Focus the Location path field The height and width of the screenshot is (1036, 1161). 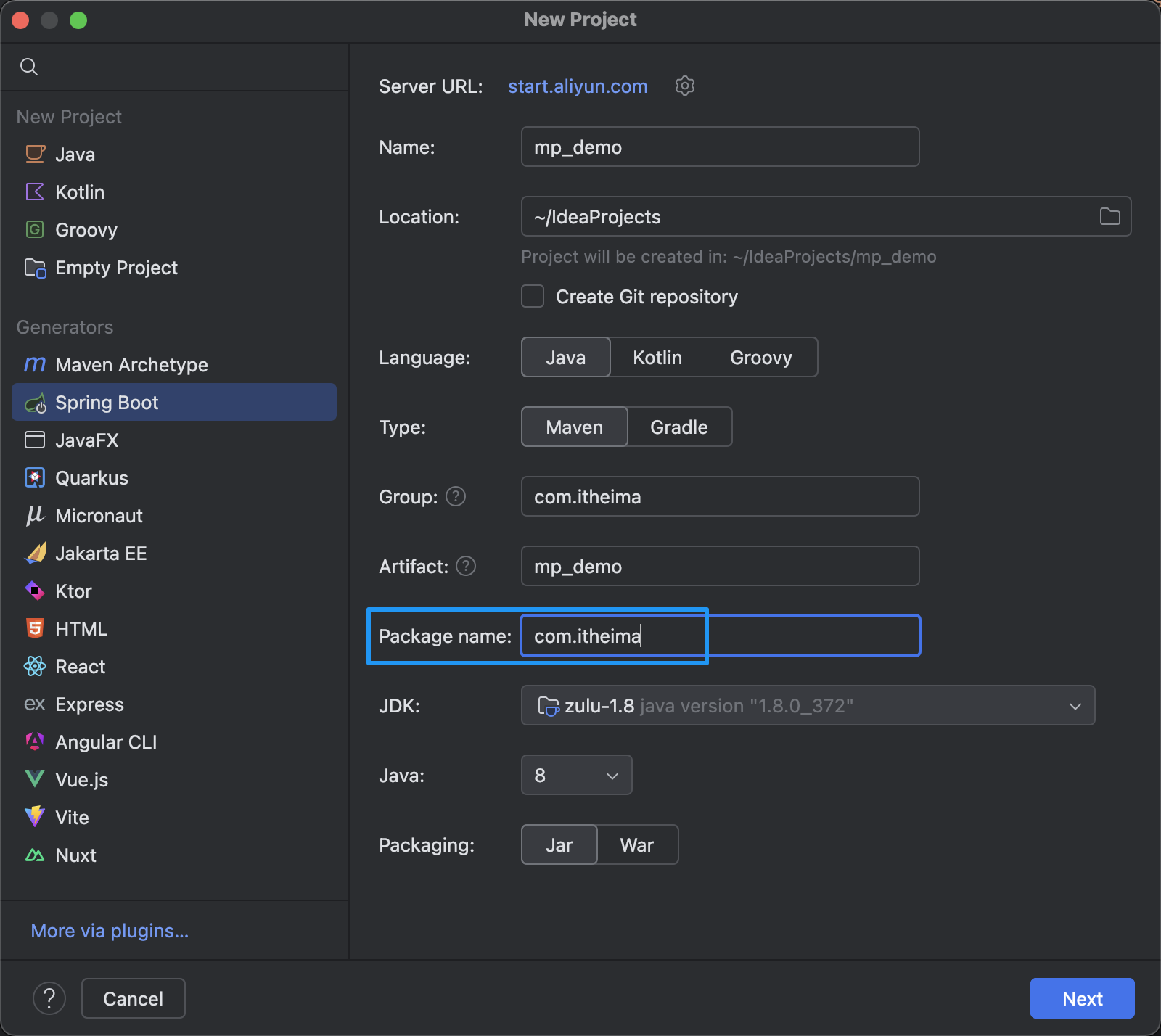click(826, 216)
